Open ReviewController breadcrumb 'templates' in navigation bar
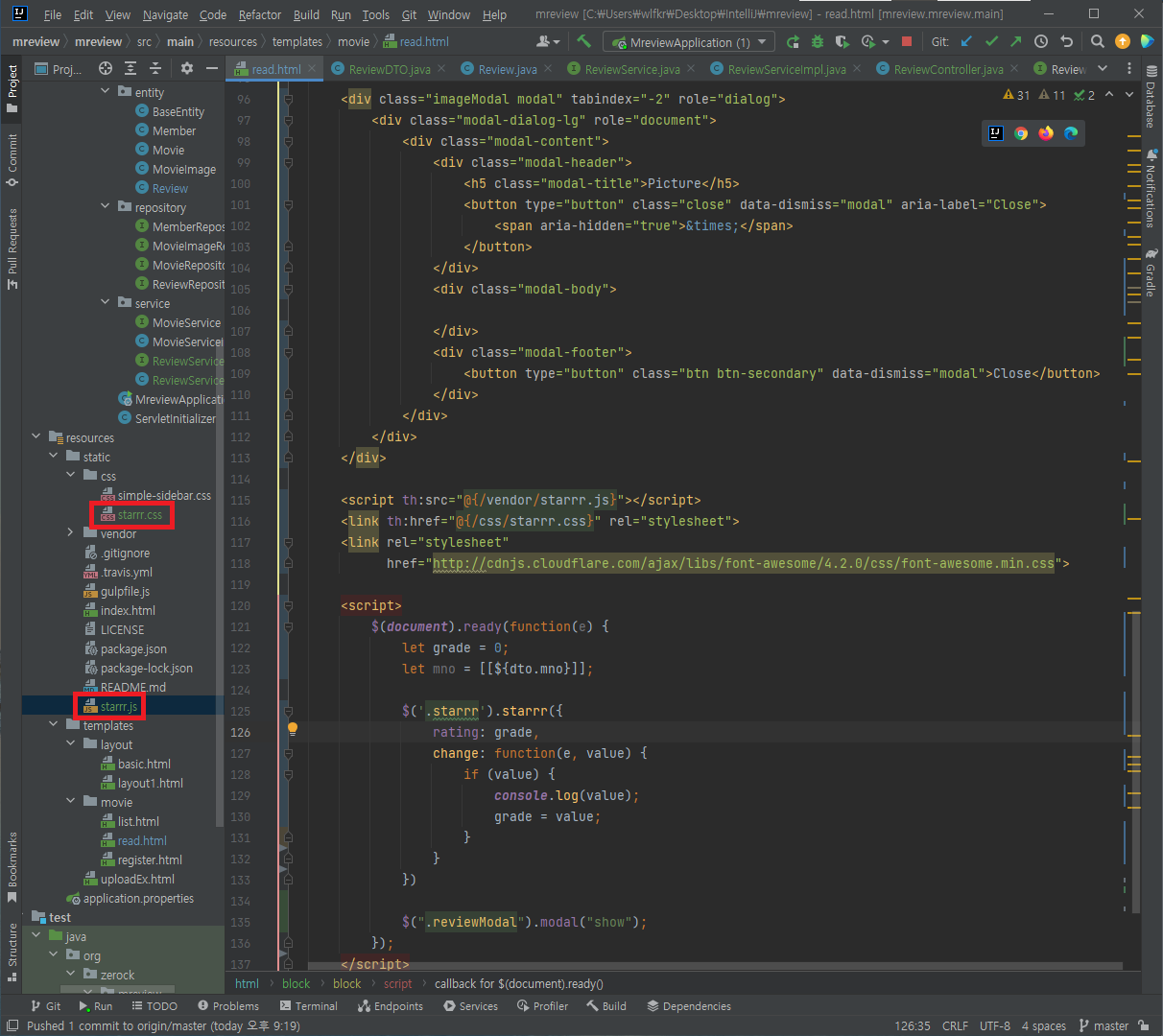1163x1036 pixels. coord(297,42)
